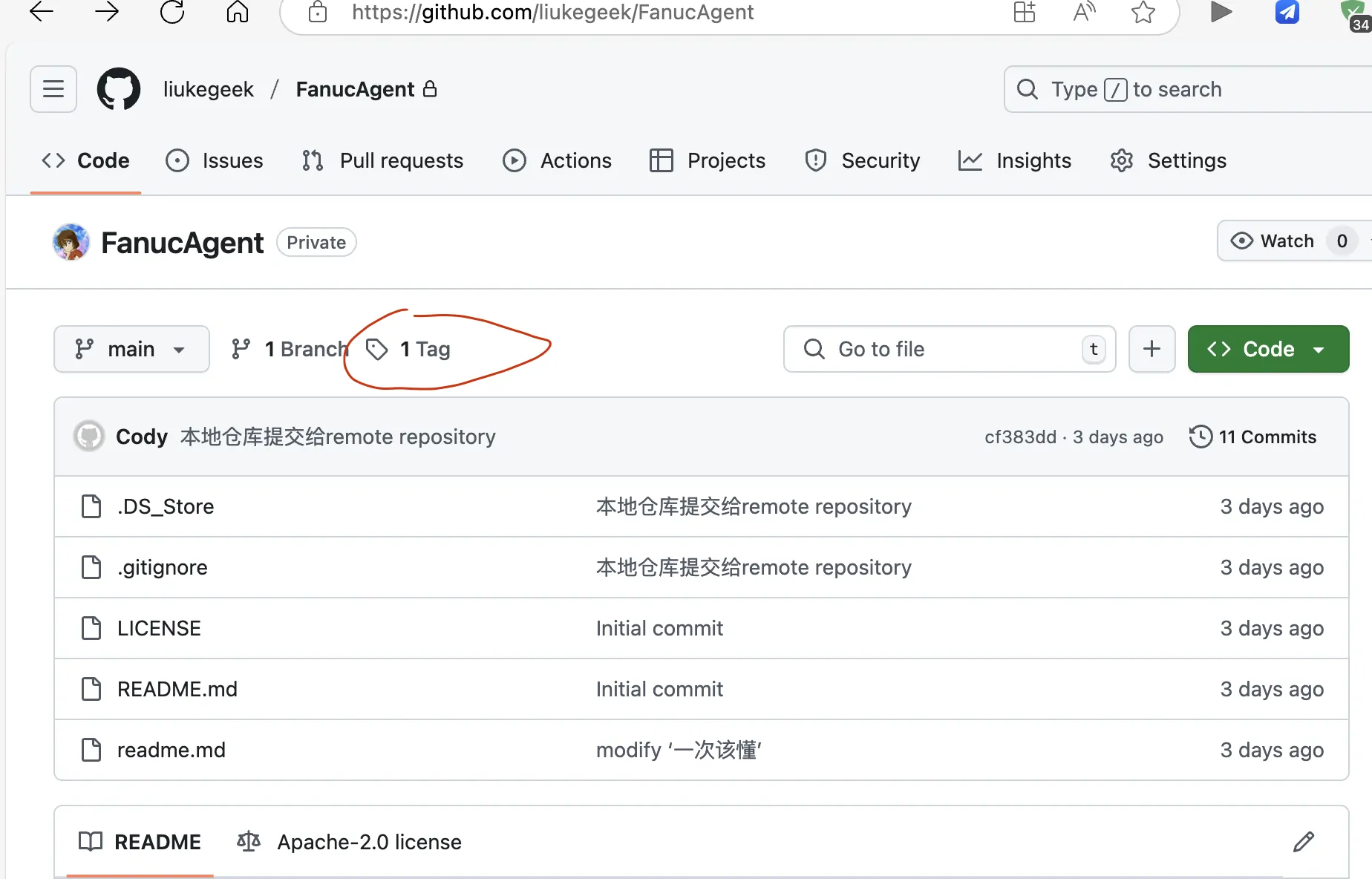Image resolution: width=1372 pixels, height=879 pixels.
Task: Open the add file plus button
Action: (1151, 349)
